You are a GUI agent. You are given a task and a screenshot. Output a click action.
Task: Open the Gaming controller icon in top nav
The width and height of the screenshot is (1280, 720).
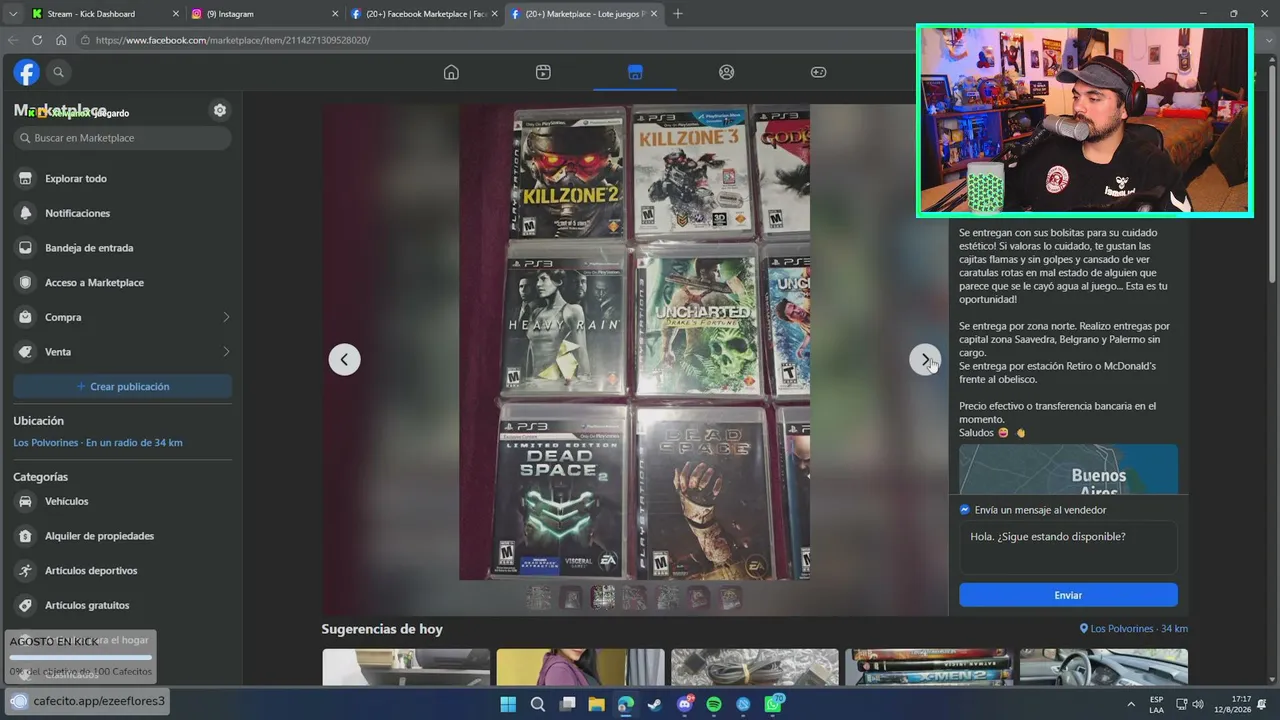[818, 72]
